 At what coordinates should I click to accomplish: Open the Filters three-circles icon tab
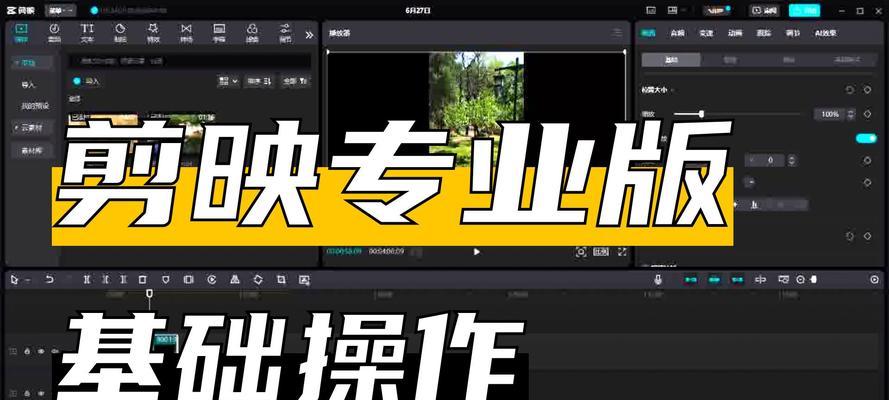pyautogui.click(x=252, y=33)
